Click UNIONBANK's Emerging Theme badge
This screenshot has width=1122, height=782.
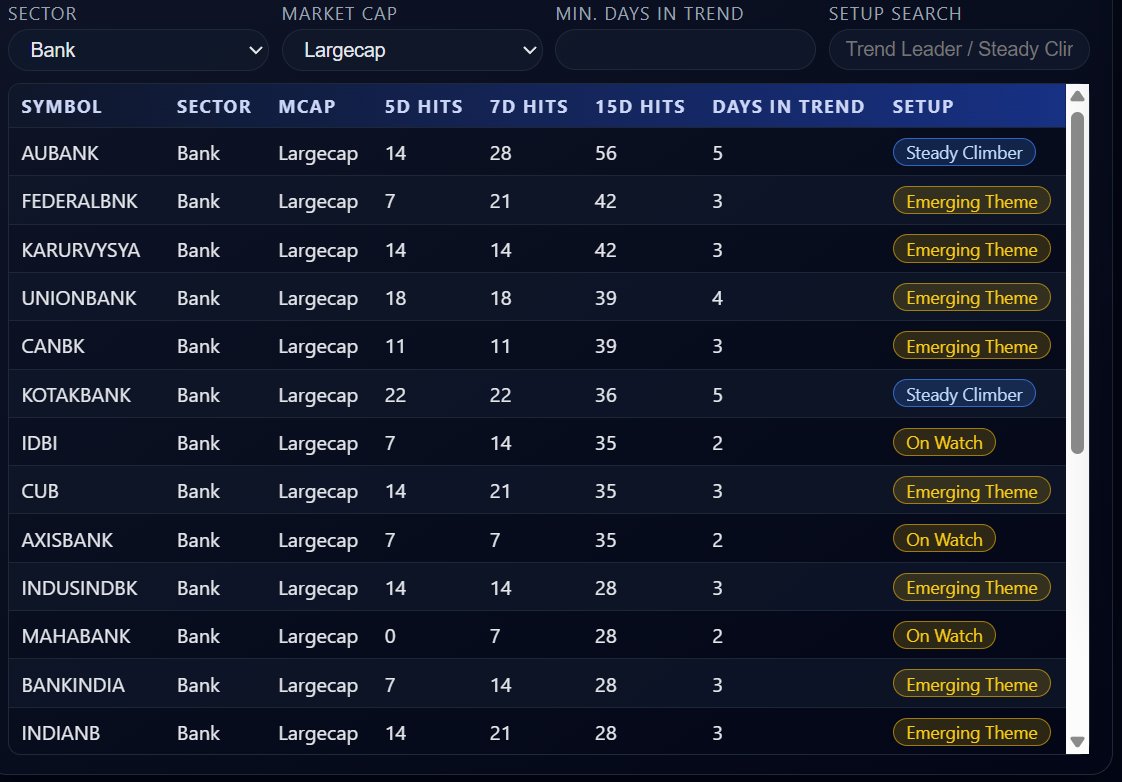(972, 297)
